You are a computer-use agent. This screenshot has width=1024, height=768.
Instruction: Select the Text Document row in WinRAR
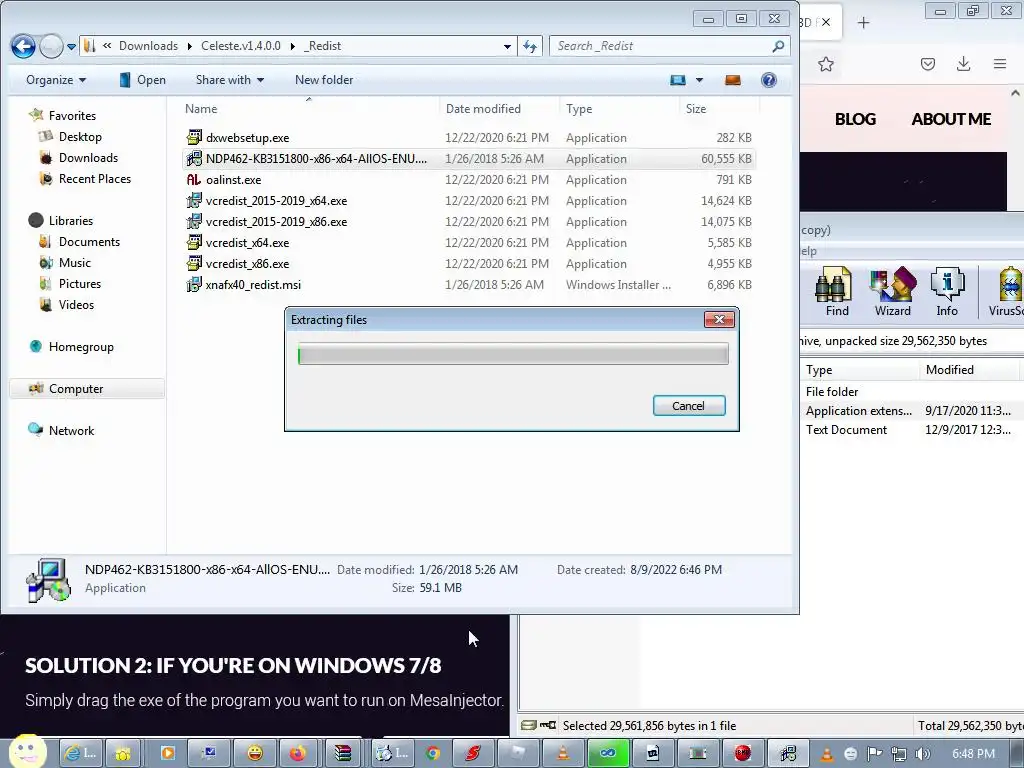coord(912,430)
